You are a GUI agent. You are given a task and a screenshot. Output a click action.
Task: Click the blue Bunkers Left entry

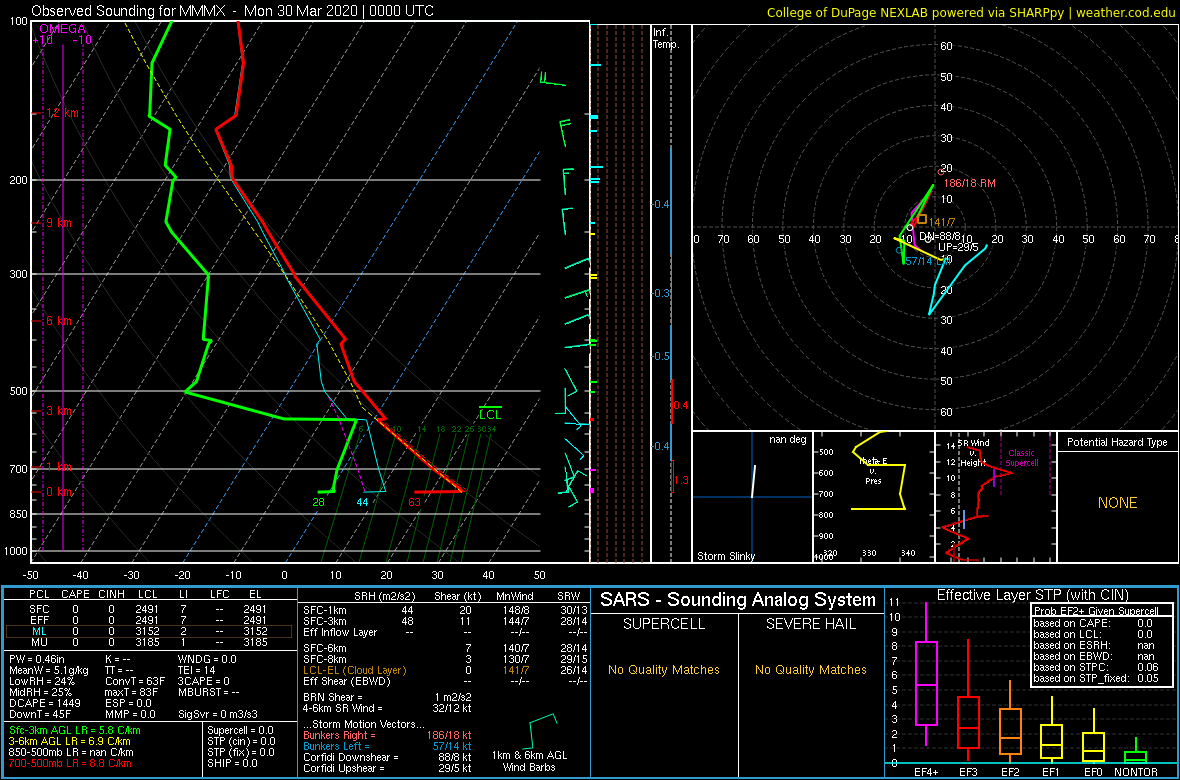coord(387,746)
